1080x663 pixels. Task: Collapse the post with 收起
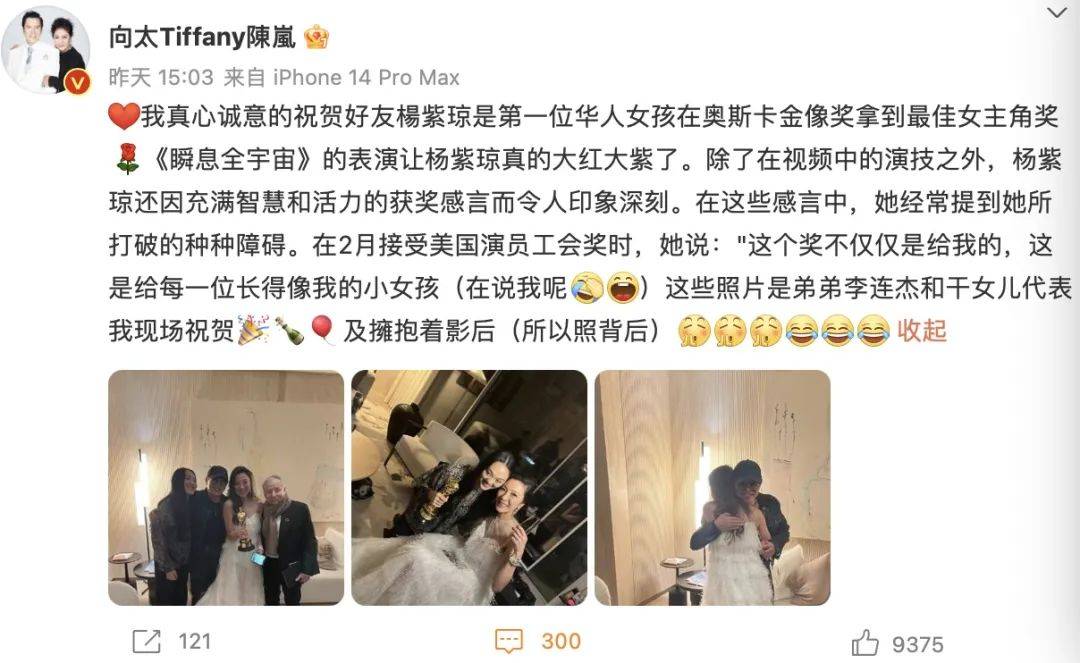pyautogui.click(x=921, y=330)
